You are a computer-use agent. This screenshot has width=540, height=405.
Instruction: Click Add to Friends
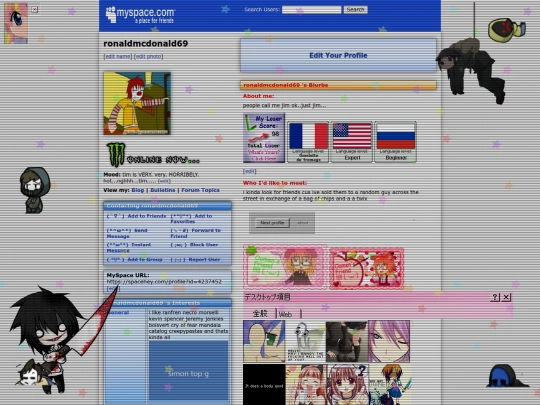136,216
